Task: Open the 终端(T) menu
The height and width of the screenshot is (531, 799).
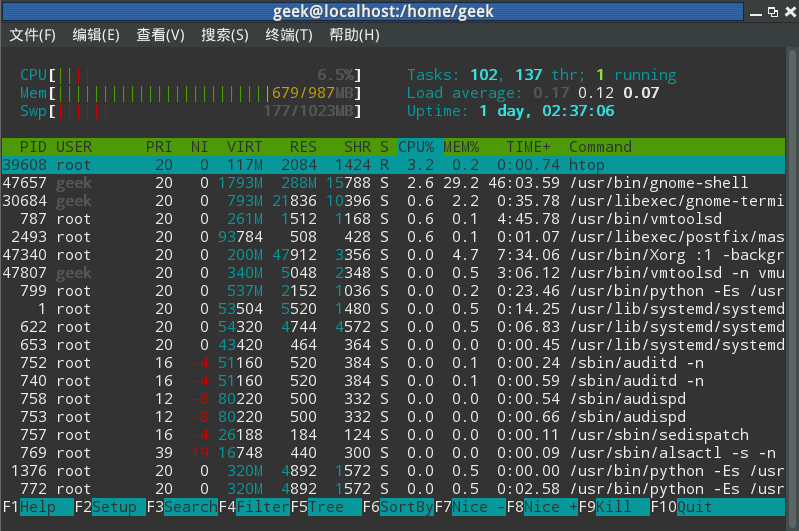Action: point(289,35)
